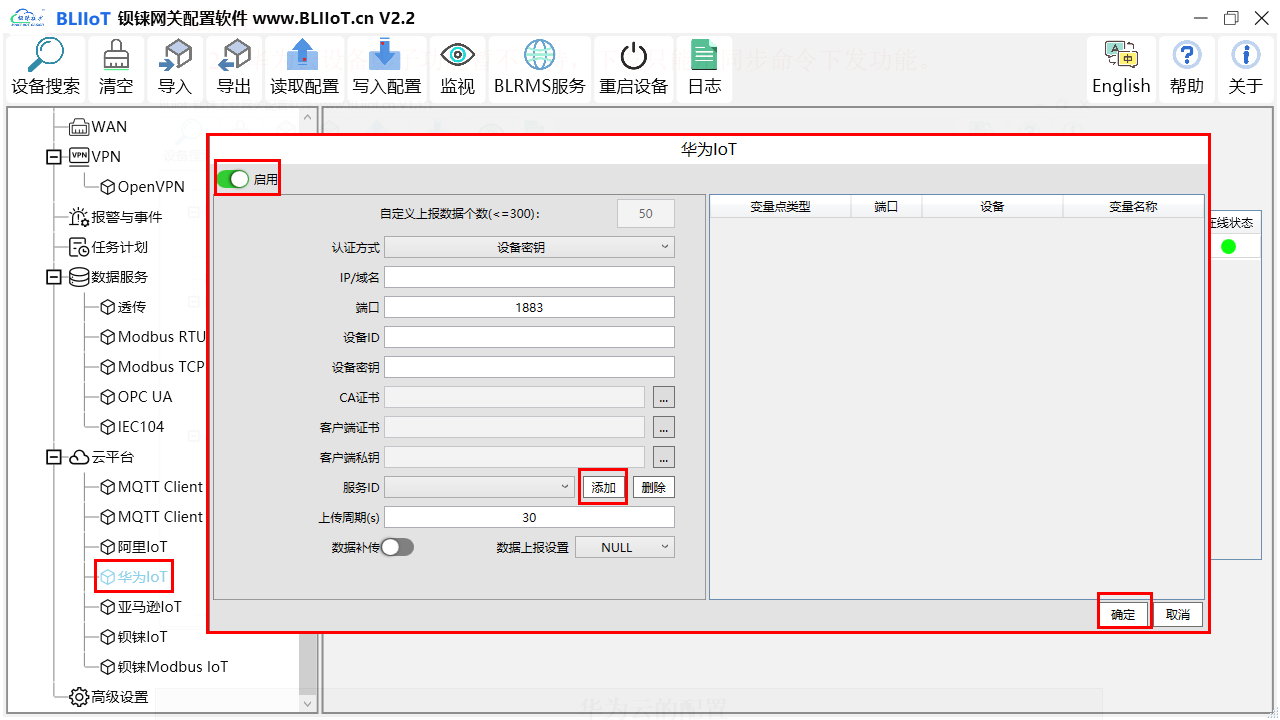Select the Modbus RTU tree node

(x=152, y=337)
